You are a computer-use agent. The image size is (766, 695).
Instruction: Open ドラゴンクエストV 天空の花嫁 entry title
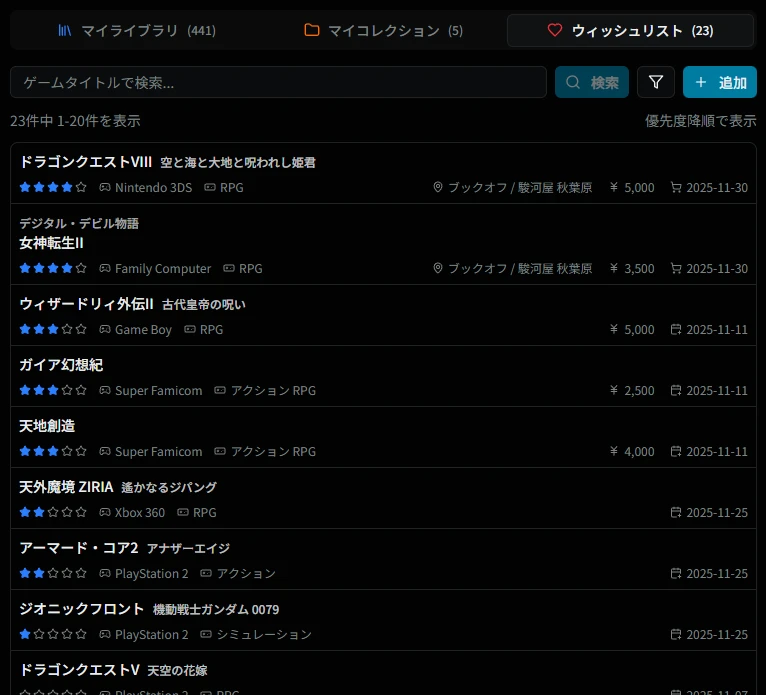pos(113,670)
